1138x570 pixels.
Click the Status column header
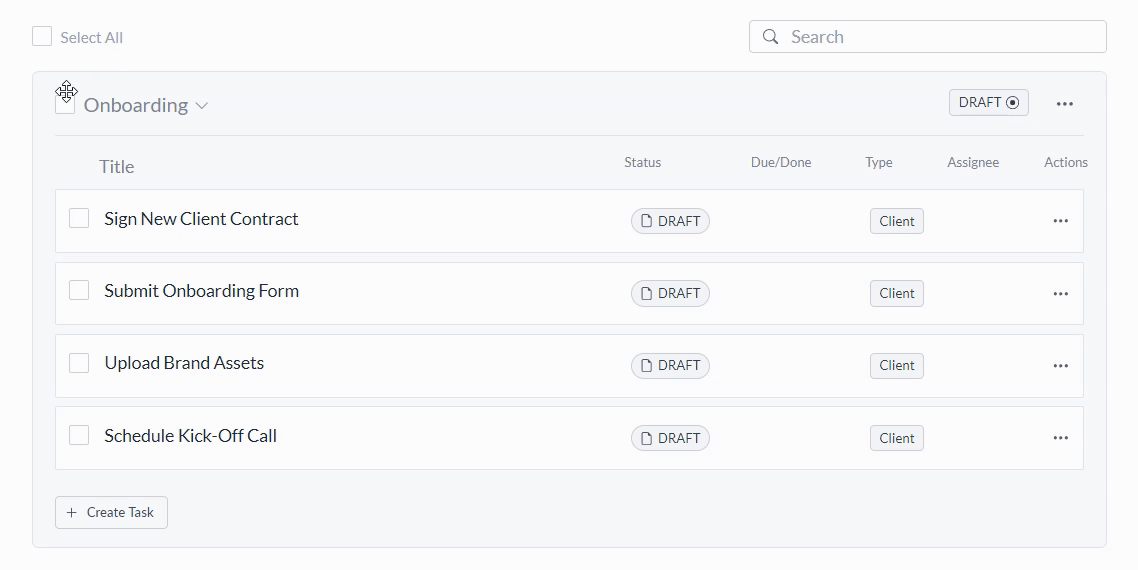coord(642,162)
